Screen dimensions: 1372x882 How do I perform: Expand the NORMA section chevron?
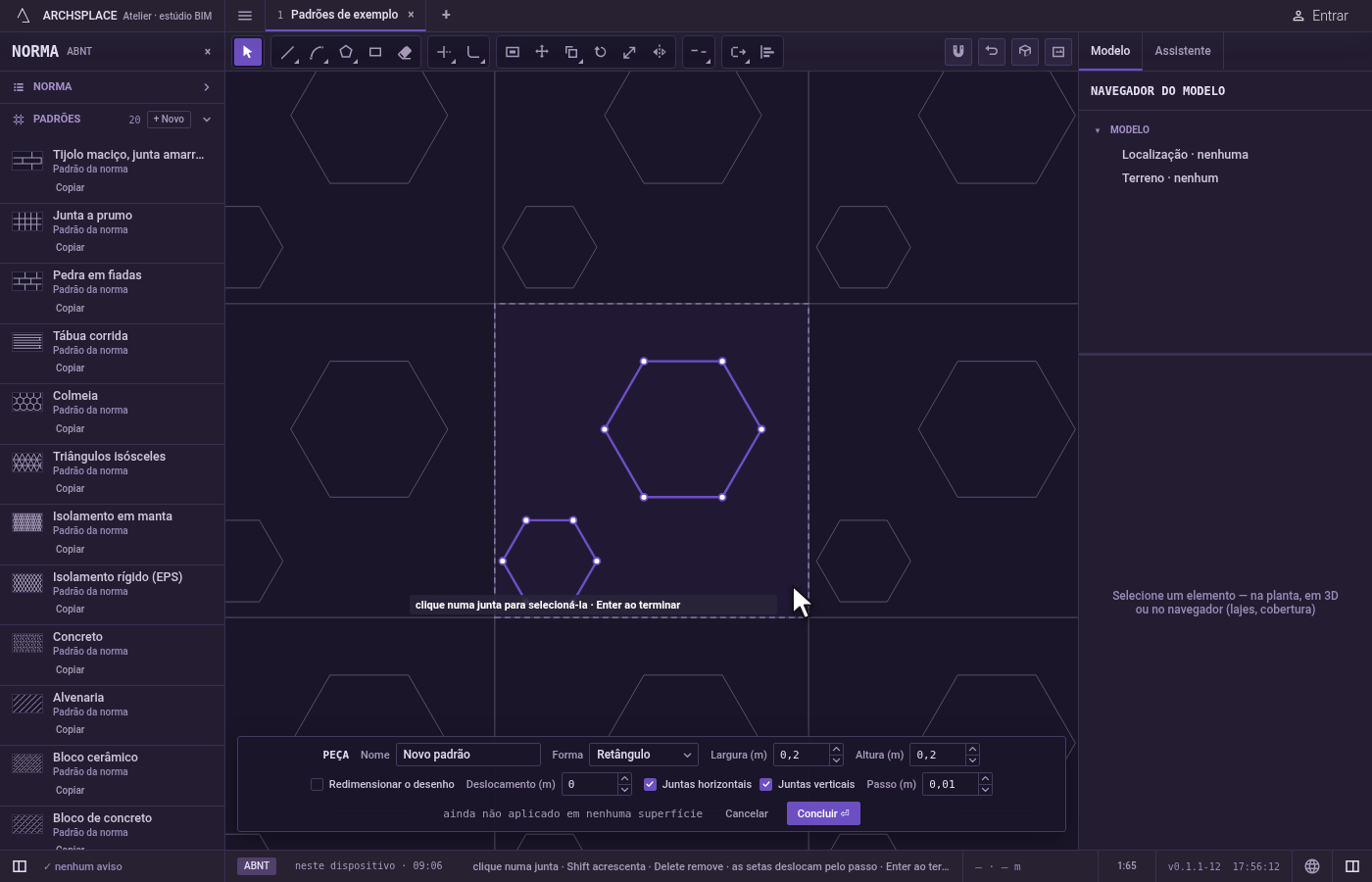[x=207, y=87]
